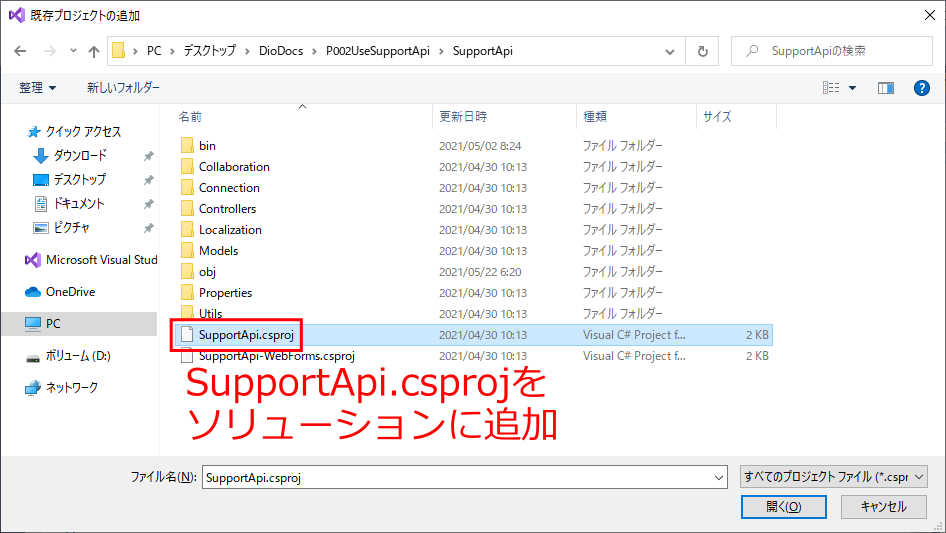Select the Properties folder
946x533 pixels.
point(226,293)
